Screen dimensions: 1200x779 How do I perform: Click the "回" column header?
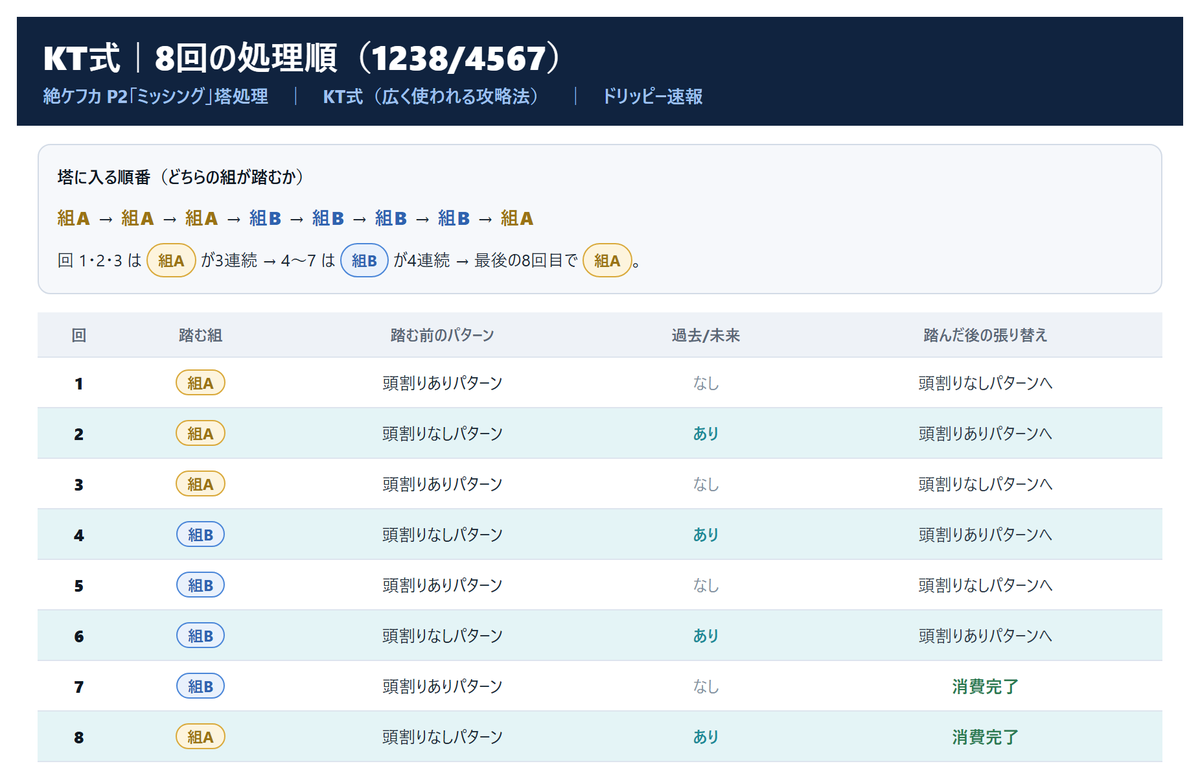(79, 335)
